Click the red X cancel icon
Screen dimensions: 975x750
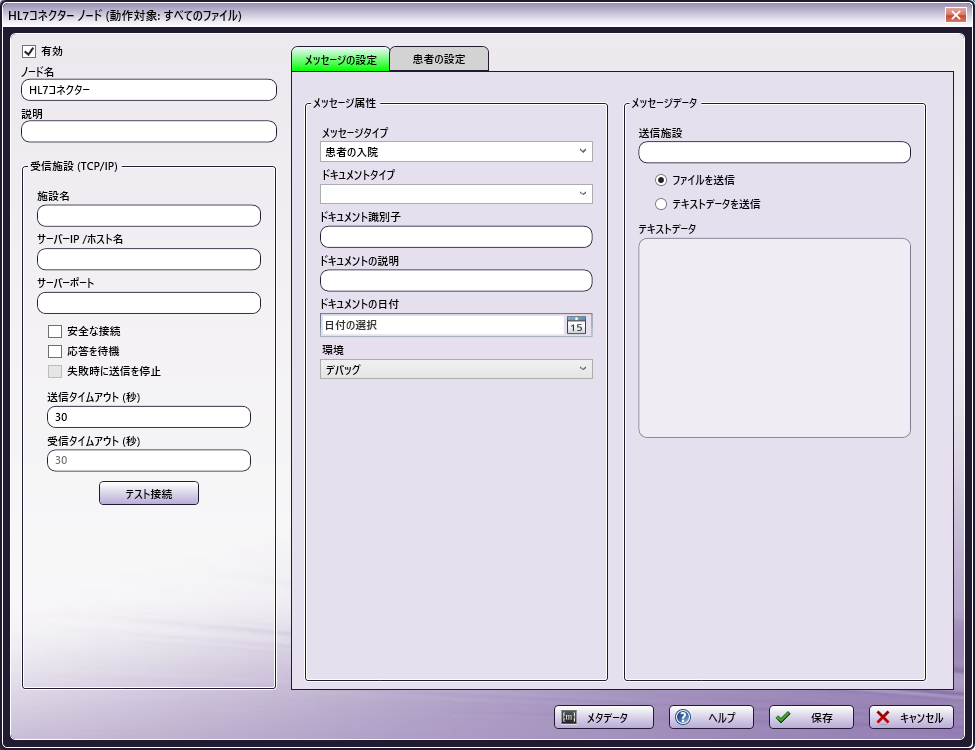[882, 717]
